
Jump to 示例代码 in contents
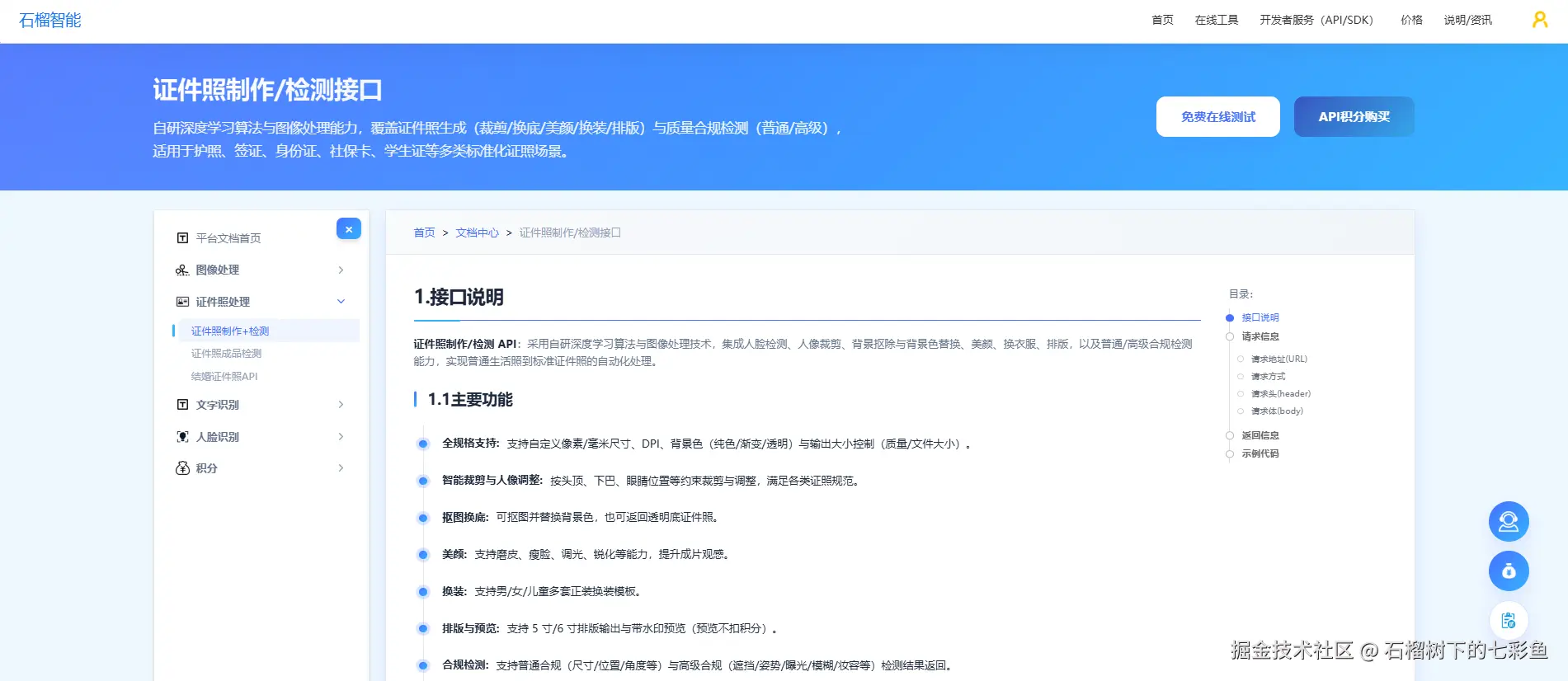click(1260, 453)
